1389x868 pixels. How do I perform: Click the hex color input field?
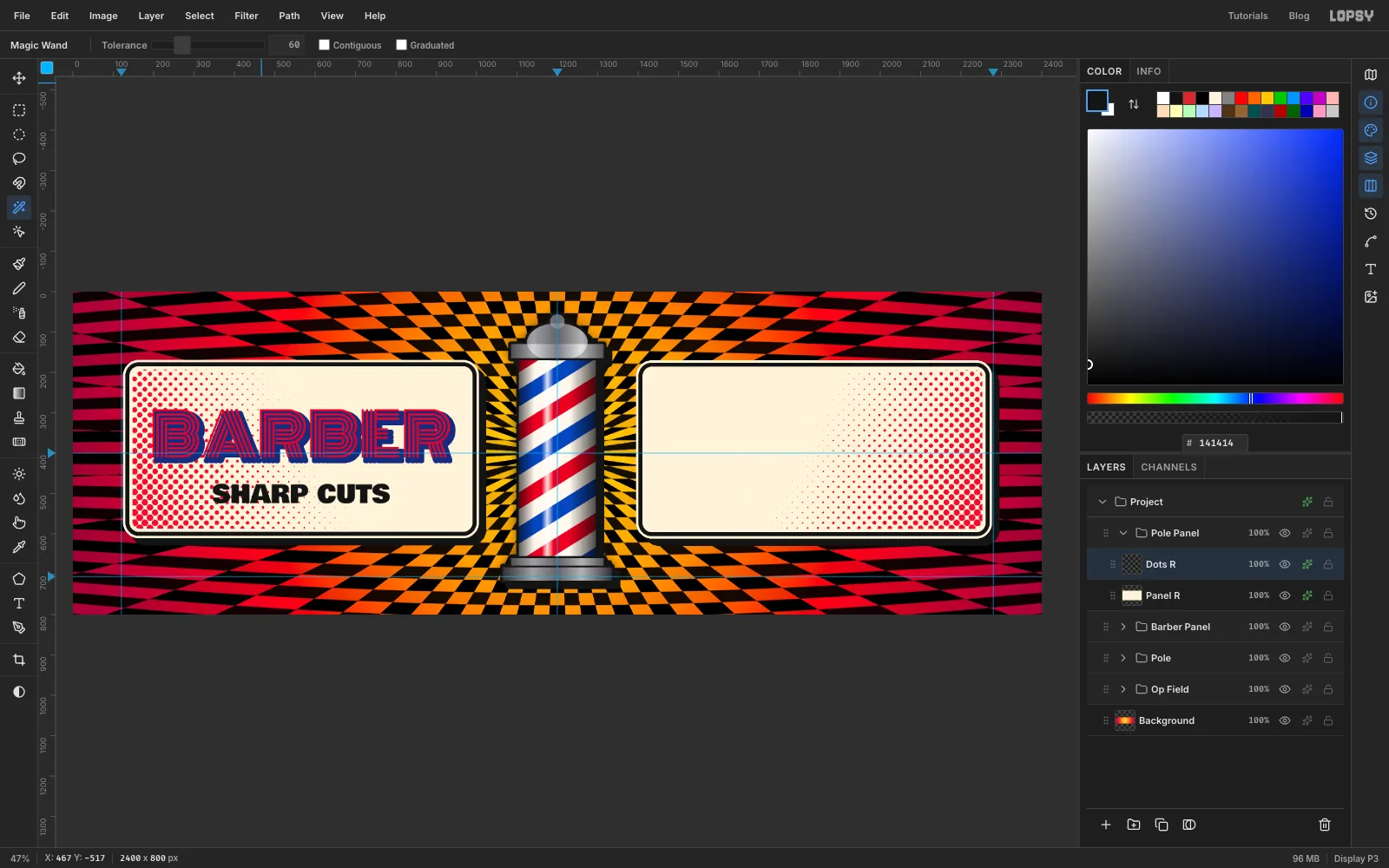pyautogui.click(x=1215, y=443)
